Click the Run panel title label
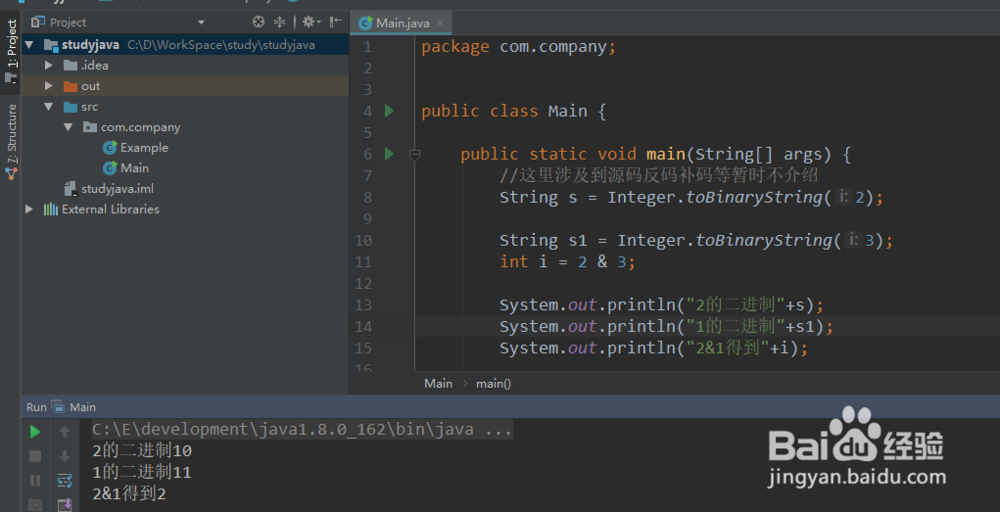1000x512 pixels. point(36,407)
